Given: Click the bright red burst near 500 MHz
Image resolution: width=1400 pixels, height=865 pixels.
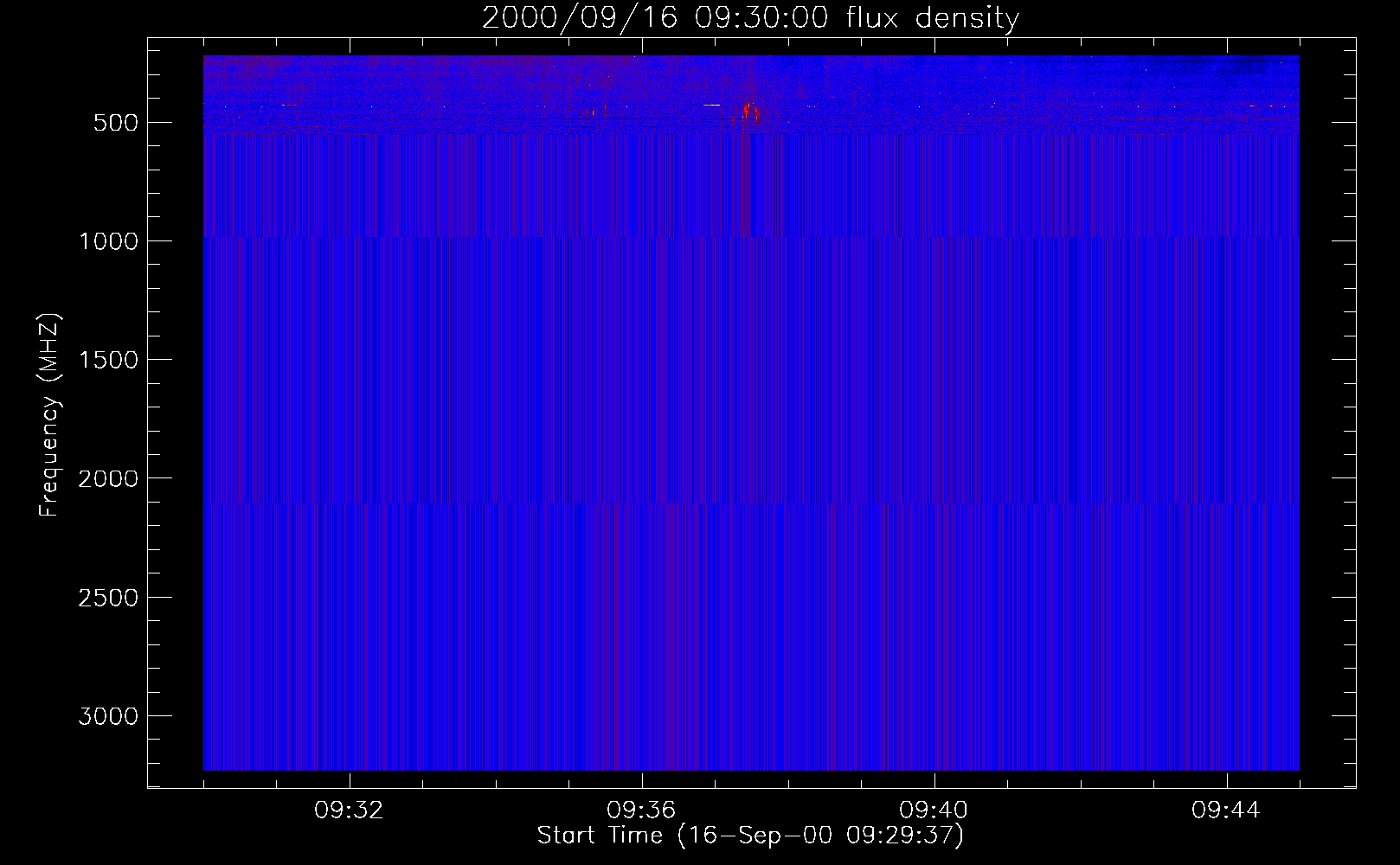Looking at the screenshot, I should point(746,113).
